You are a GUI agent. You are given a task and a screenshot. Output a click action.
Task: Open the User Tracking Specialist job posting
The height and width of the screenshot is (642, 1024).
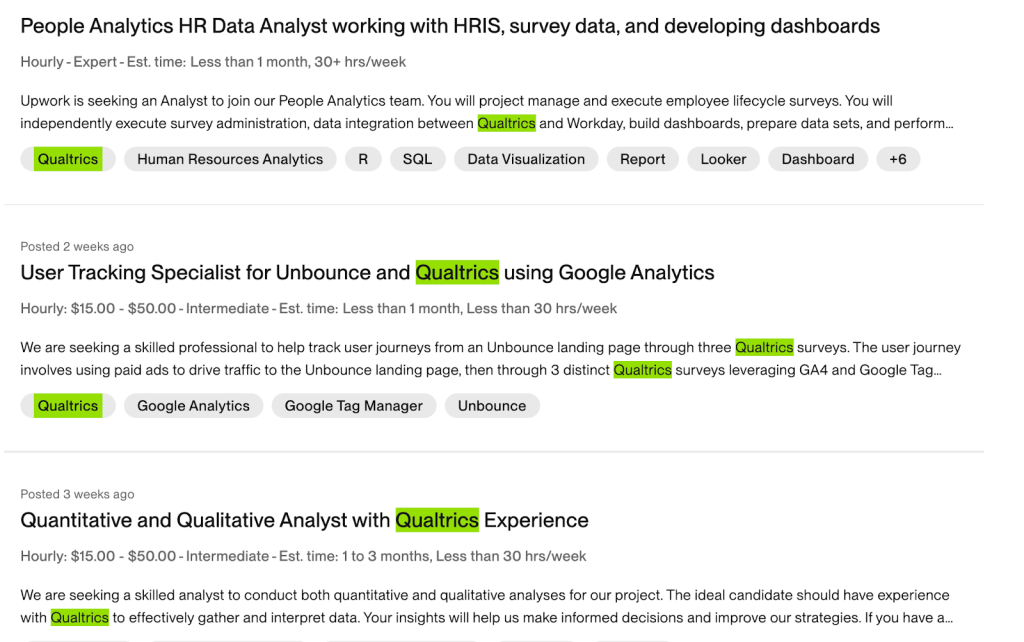point(367,272)
